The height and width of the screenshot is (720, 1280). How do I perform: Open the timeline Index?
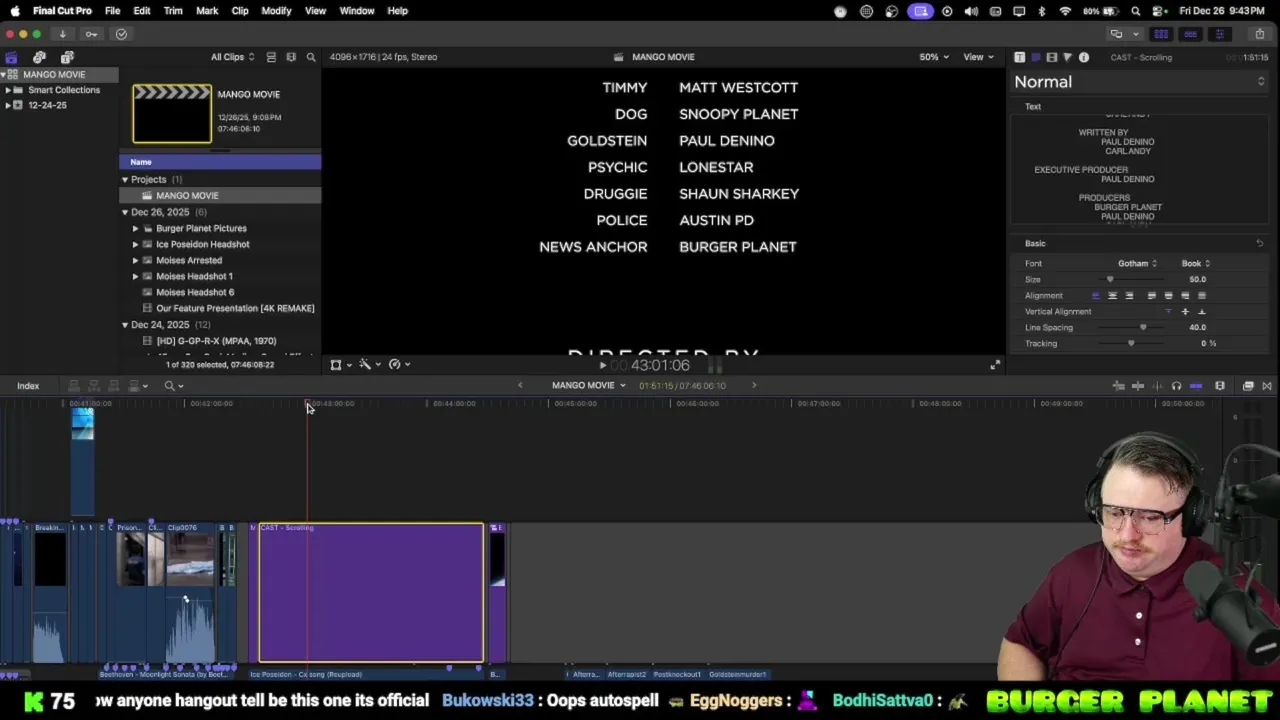click(28, 386)
